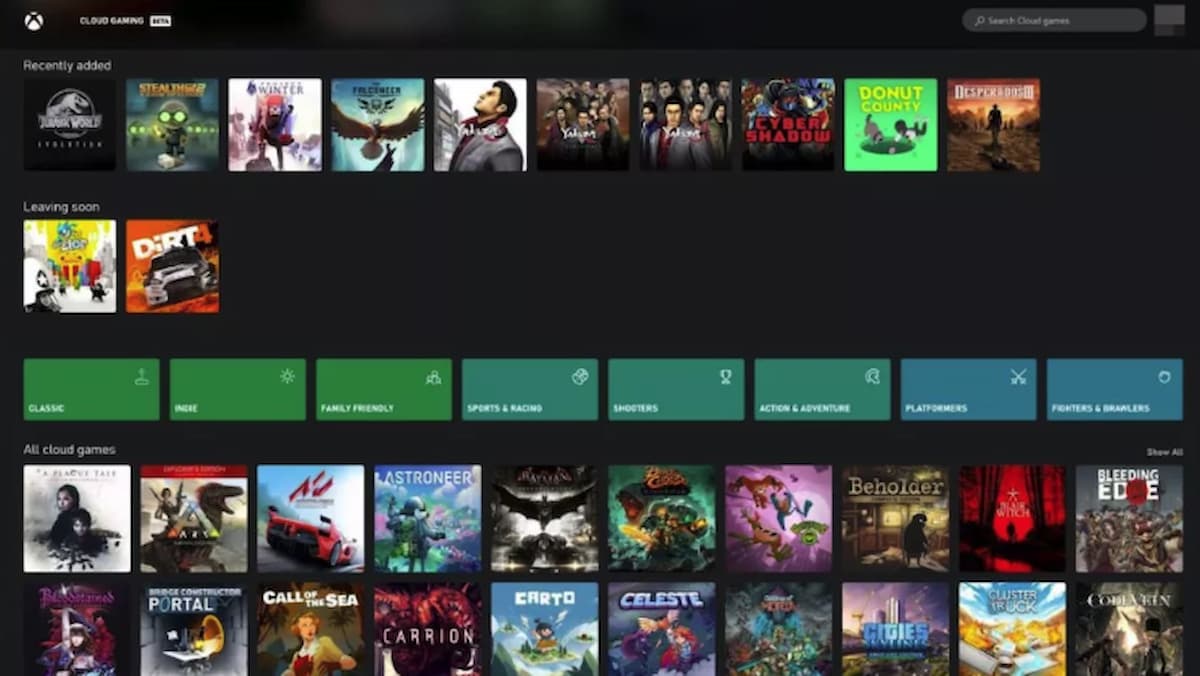Image resolution: width=1200 pixels, height=676 pixels.
Task: Click the Show All link
Action: (1164, 452)
